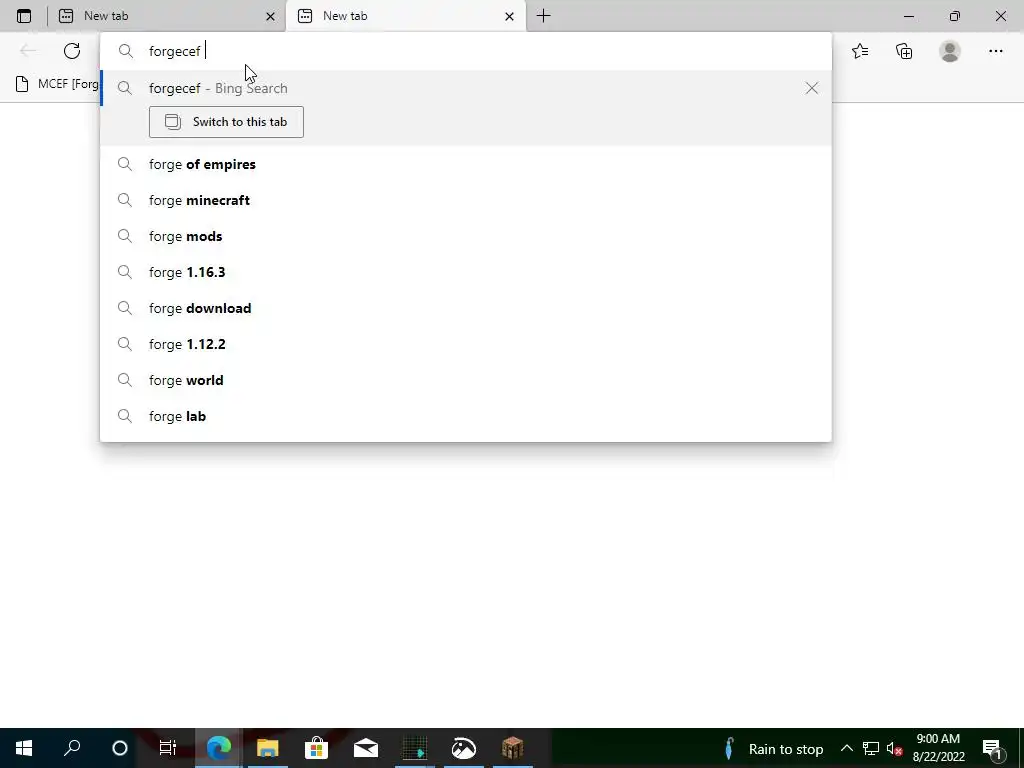Select suggestion 'forge minecraft'
The height and width of the screenshot is (768, 1024).
point(466,200)
